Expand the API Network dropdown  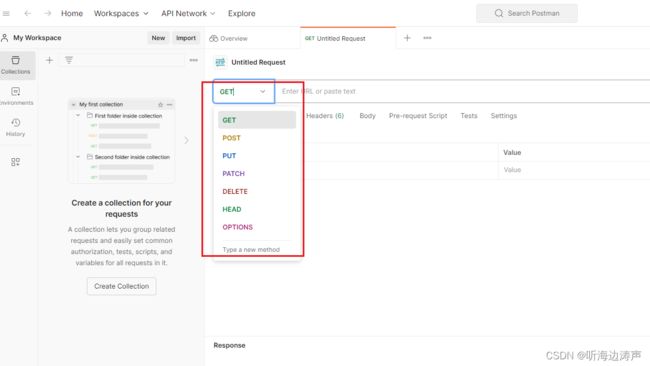188,13
